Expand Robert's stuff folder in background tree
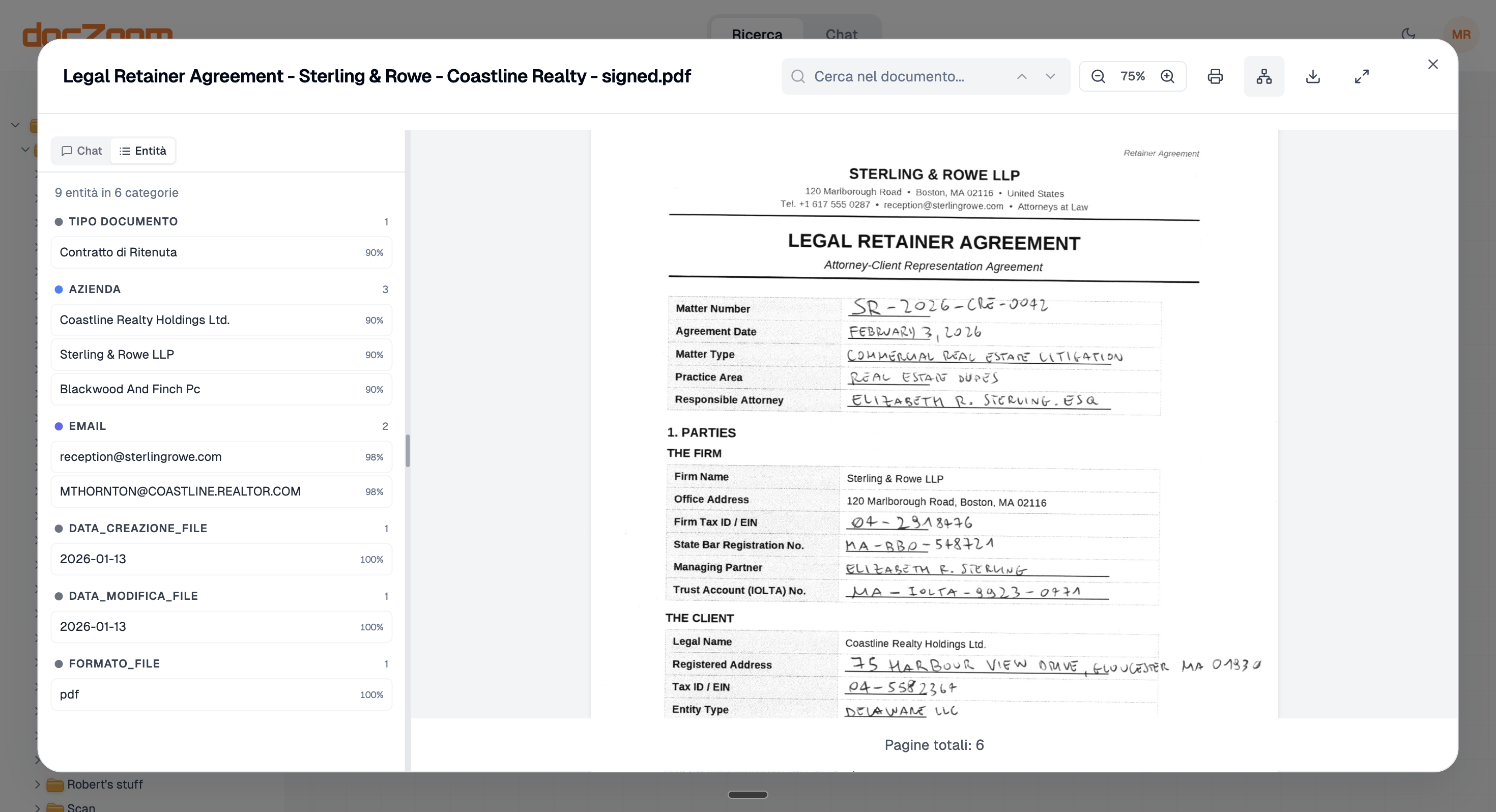This screenshot has width=1496, height=812. click(x=37, y=784)
